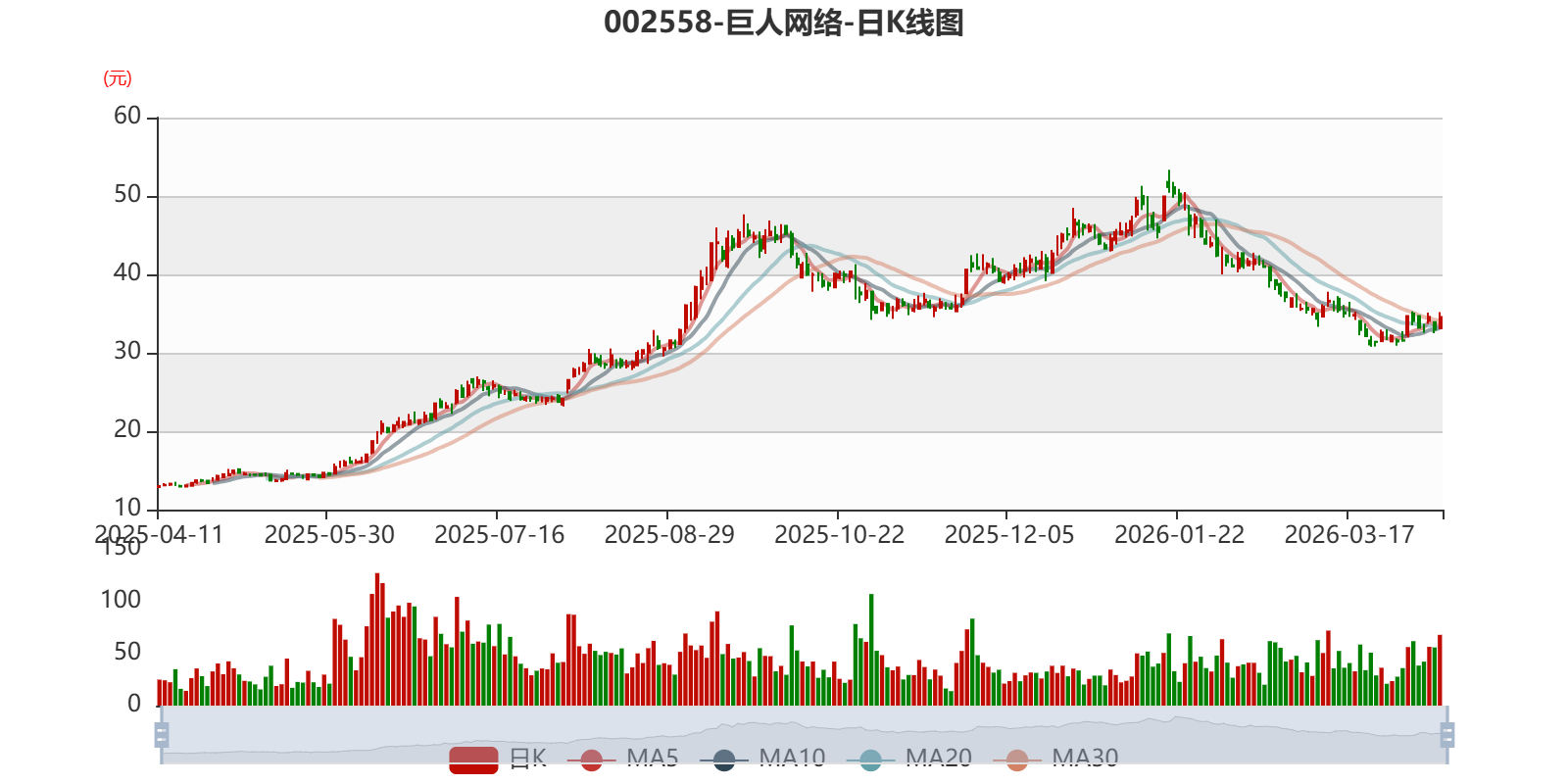The height and width of the screenshot is (784, 1568).
Task: Click the 20 price axis label
Action: (127, 429)
